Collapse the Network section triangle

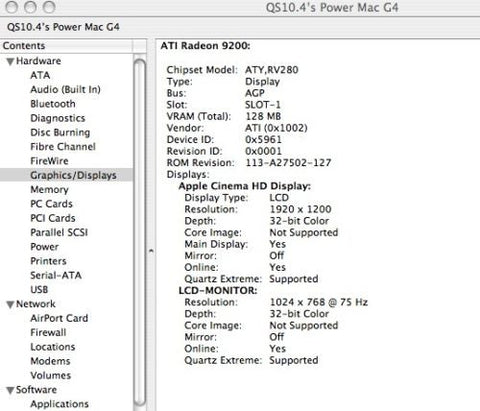tap(10, 305)
